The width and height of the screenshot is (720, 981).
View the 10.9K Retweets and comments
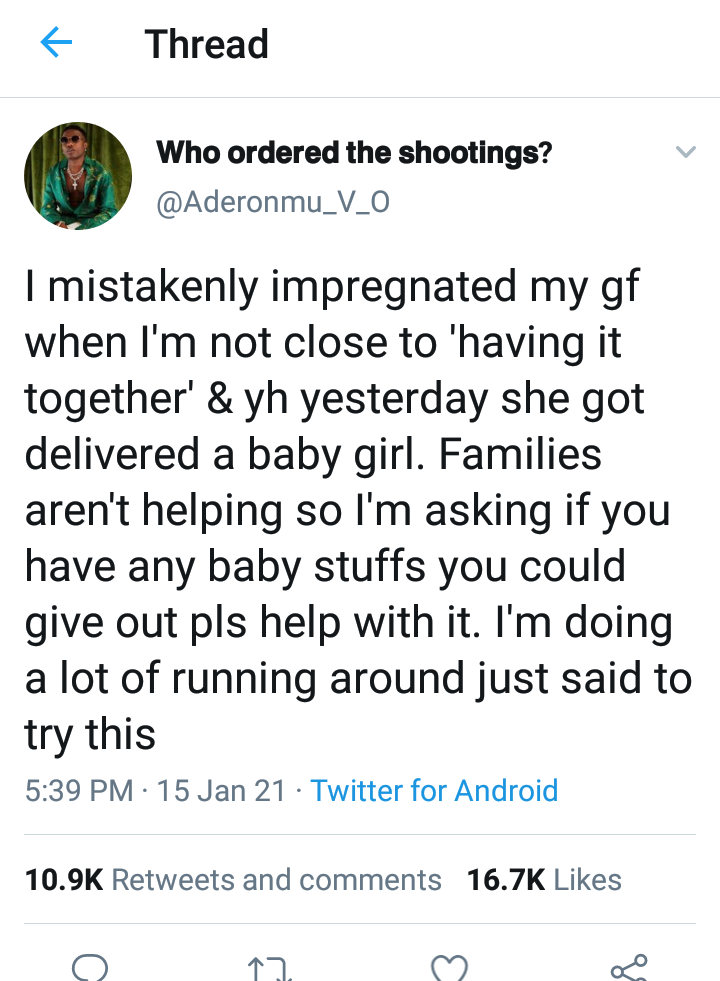[x=233, y=880]
